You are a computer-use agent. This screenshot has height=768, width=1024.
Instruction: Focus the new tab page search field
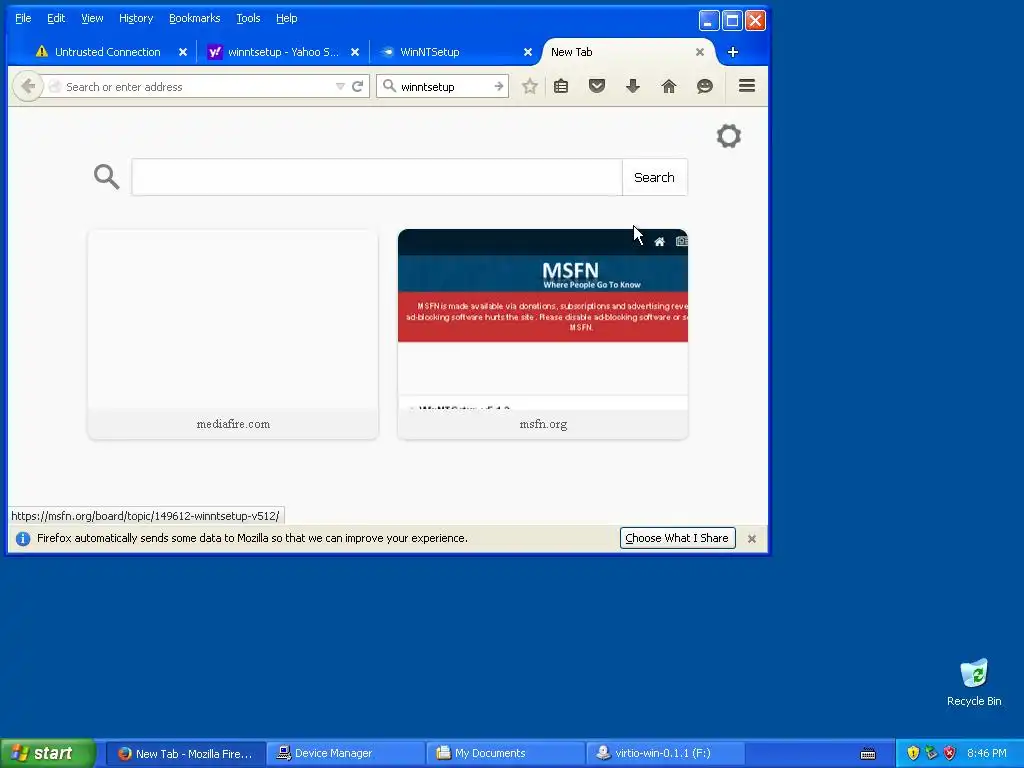[377, 177]
